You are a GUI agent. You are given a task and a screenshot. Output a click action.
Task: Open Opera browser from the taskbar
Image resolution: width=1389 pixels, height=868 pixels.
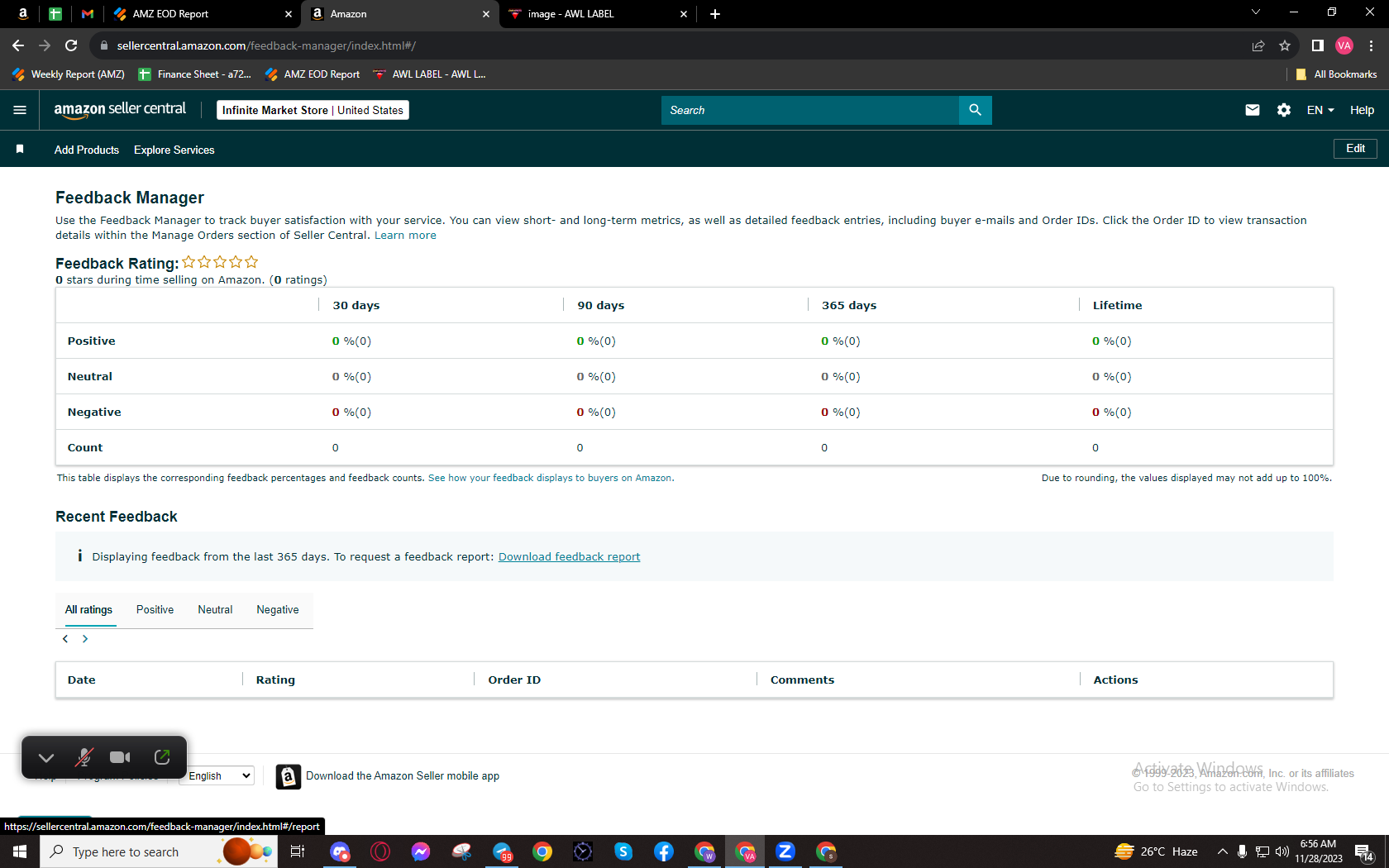tap(380, 851)
